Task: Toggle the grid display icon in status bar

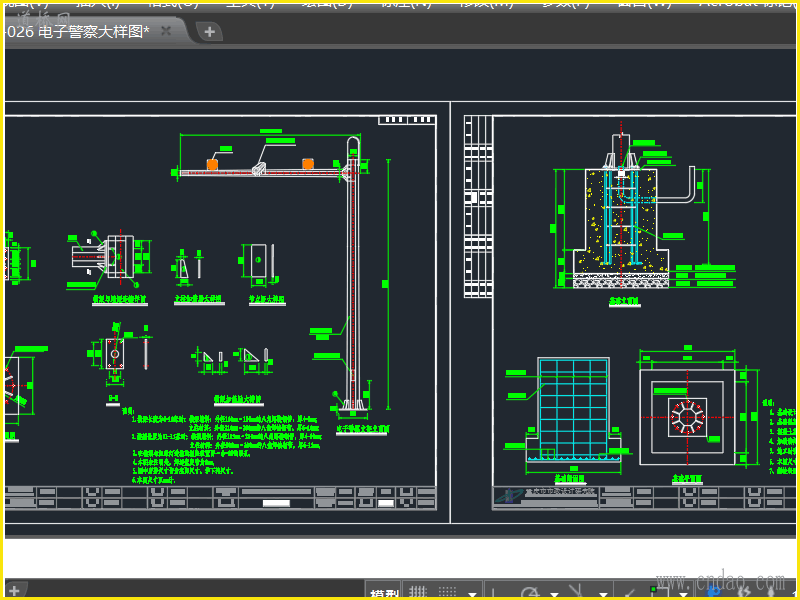Action: pyautogui.click(x=419, y=593)
